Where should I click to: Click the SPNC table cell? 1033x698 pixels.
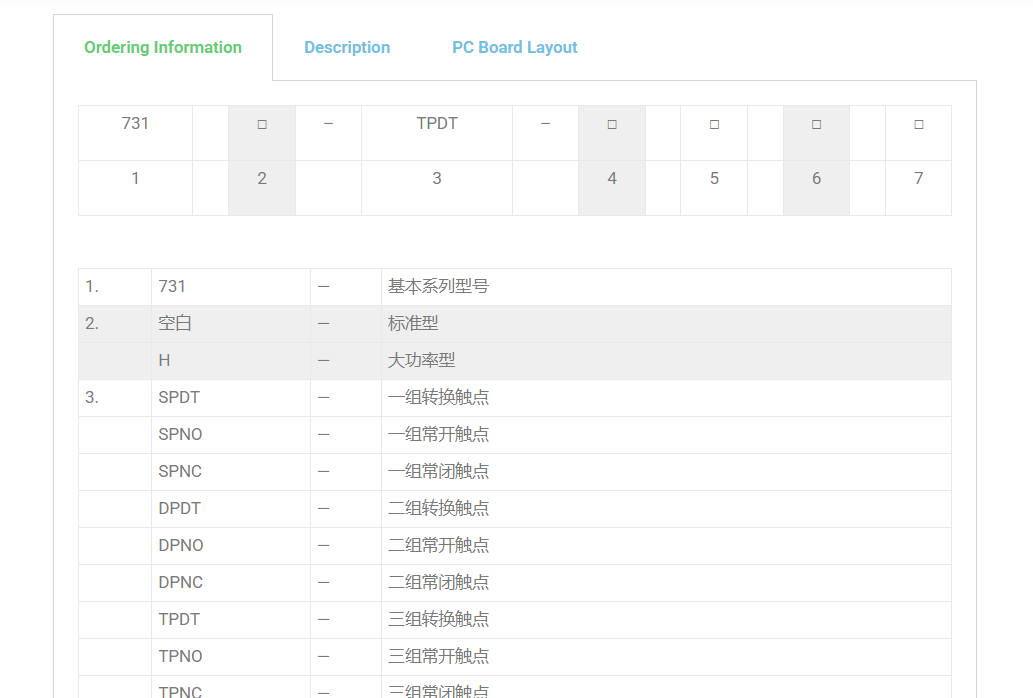pos(180,471)
